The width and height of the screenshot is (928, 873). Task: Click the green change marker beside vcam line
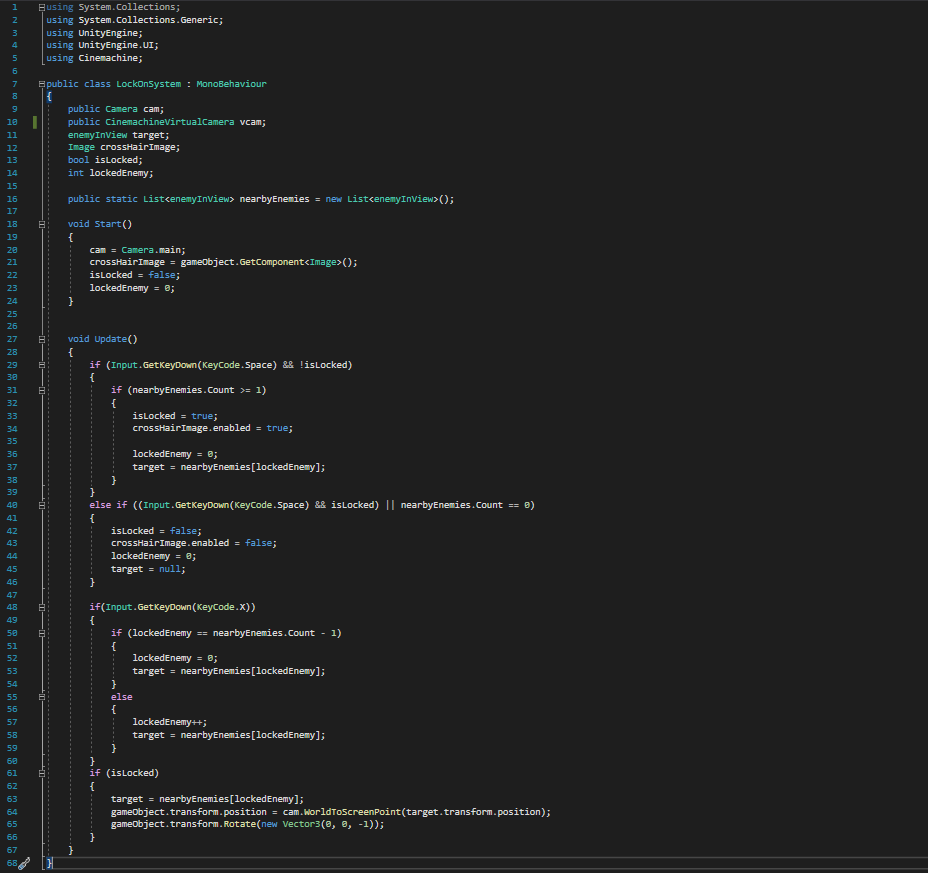click(x=36, y=122)
